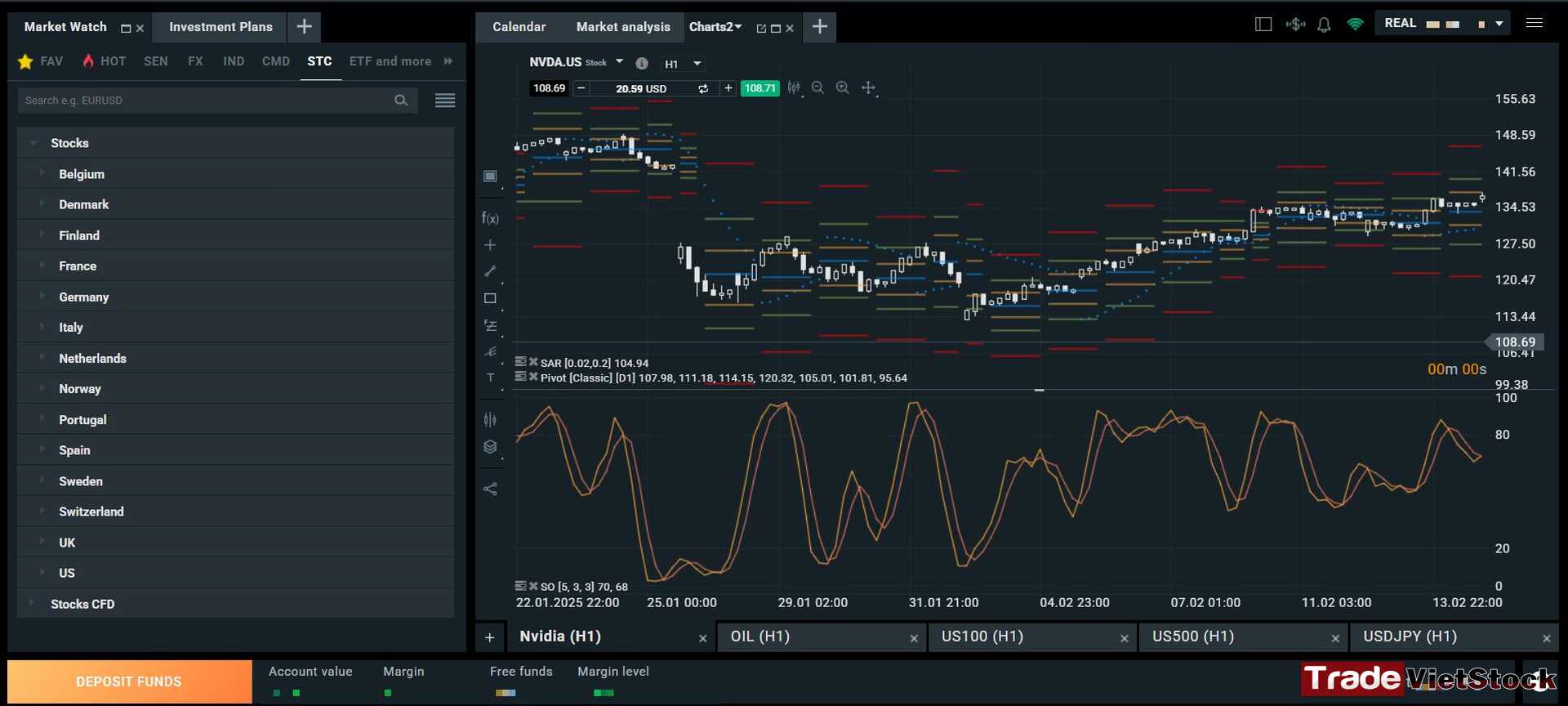Remove the SO stochastic indicator
This screenshot has height=706, width=1568.
tap(533, 586)
